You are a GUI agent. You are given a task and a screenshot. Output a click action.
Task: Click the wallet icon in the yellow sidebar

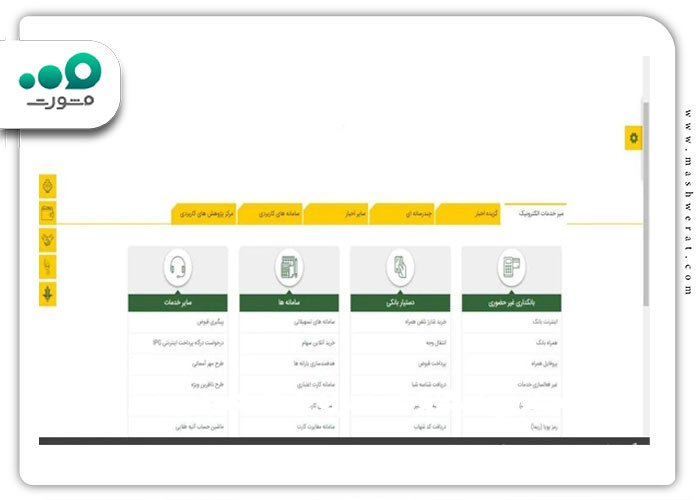48,213
